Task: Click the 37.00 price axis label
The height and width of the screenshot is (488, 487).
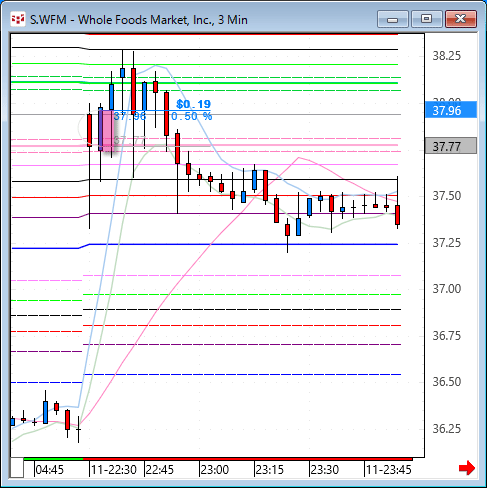Action: [x=447, y=288]
